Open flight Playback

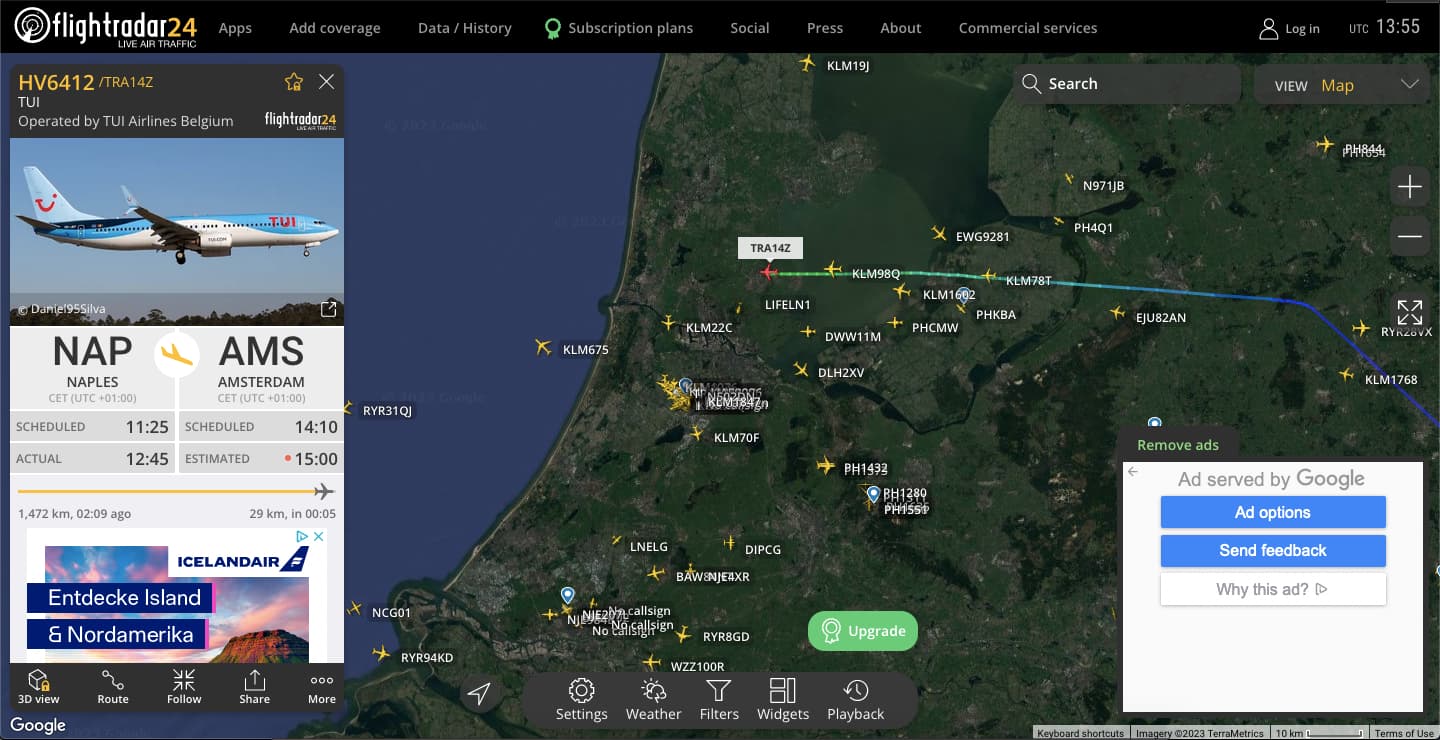[x=855, y=699]
